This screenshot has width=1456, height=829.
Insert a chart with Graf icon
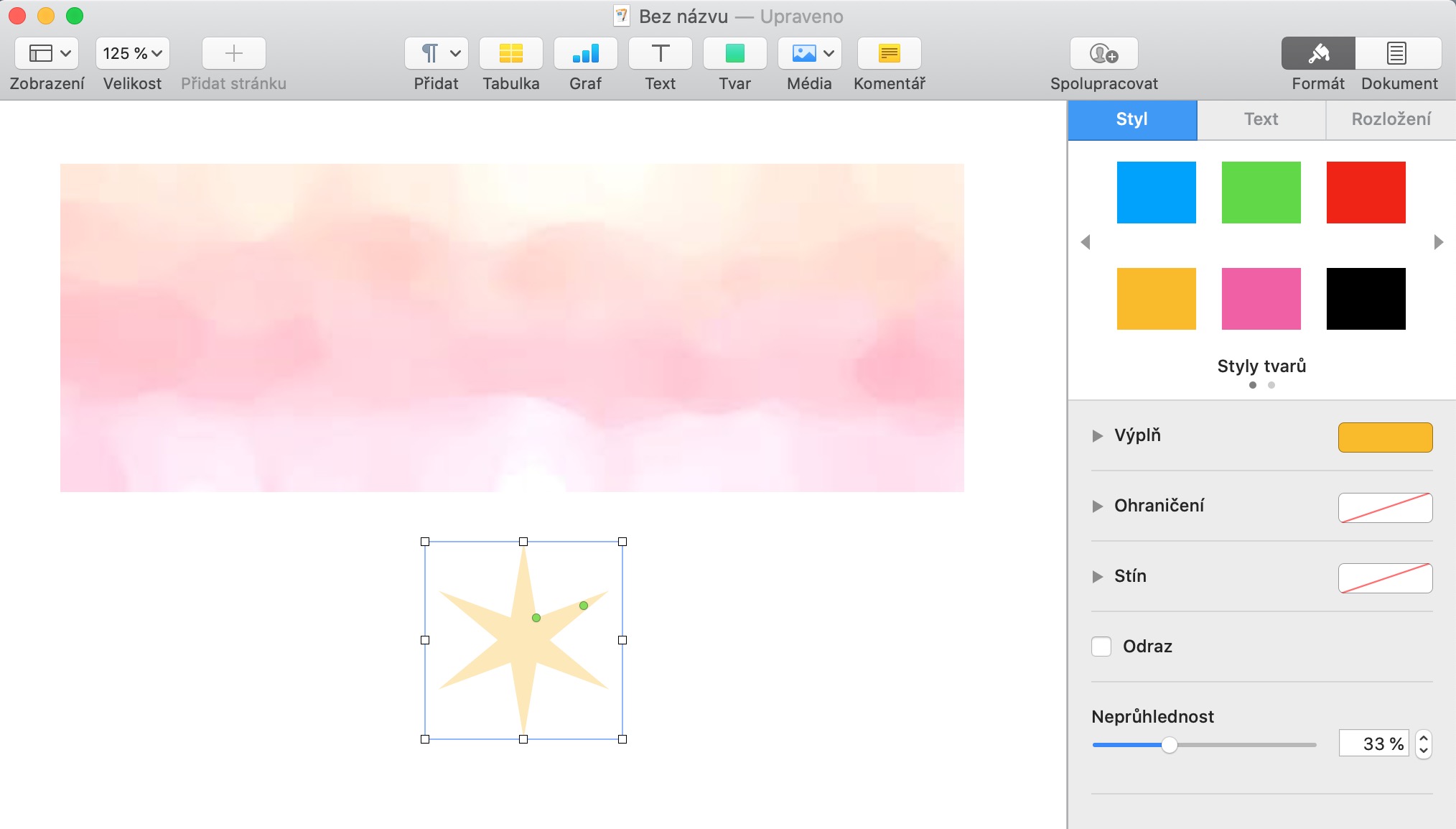[x=585, y=54]
